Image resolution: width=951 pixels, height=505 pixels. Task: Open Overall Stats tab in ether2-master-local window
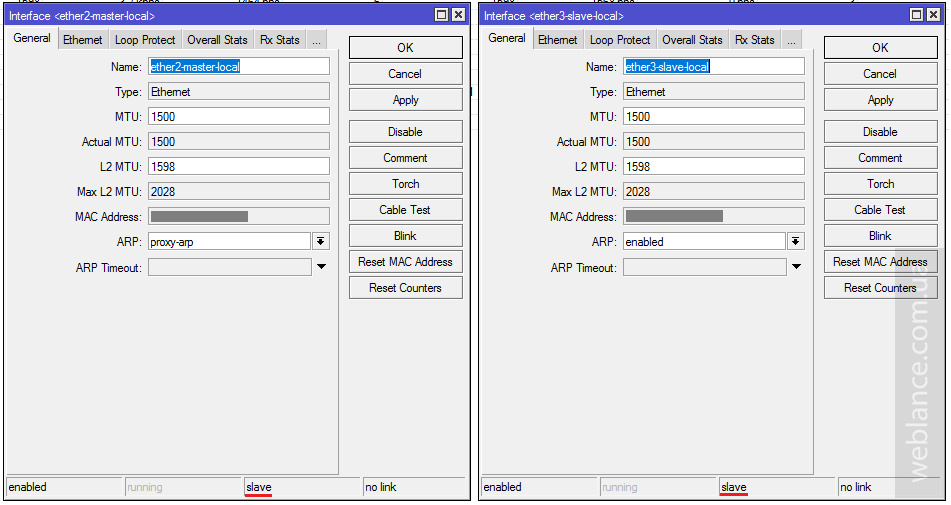tap(217, 40)
